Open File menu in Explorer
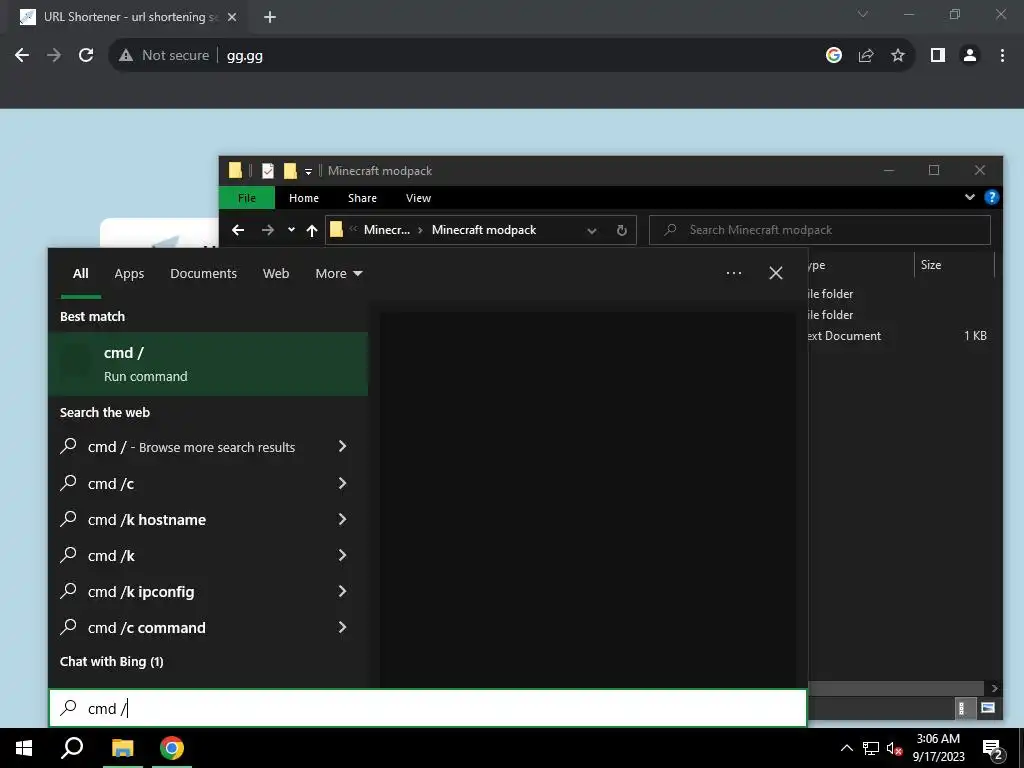Viewport: 1024px width, 768px height. pyautogui.click(x=247, y=198)
